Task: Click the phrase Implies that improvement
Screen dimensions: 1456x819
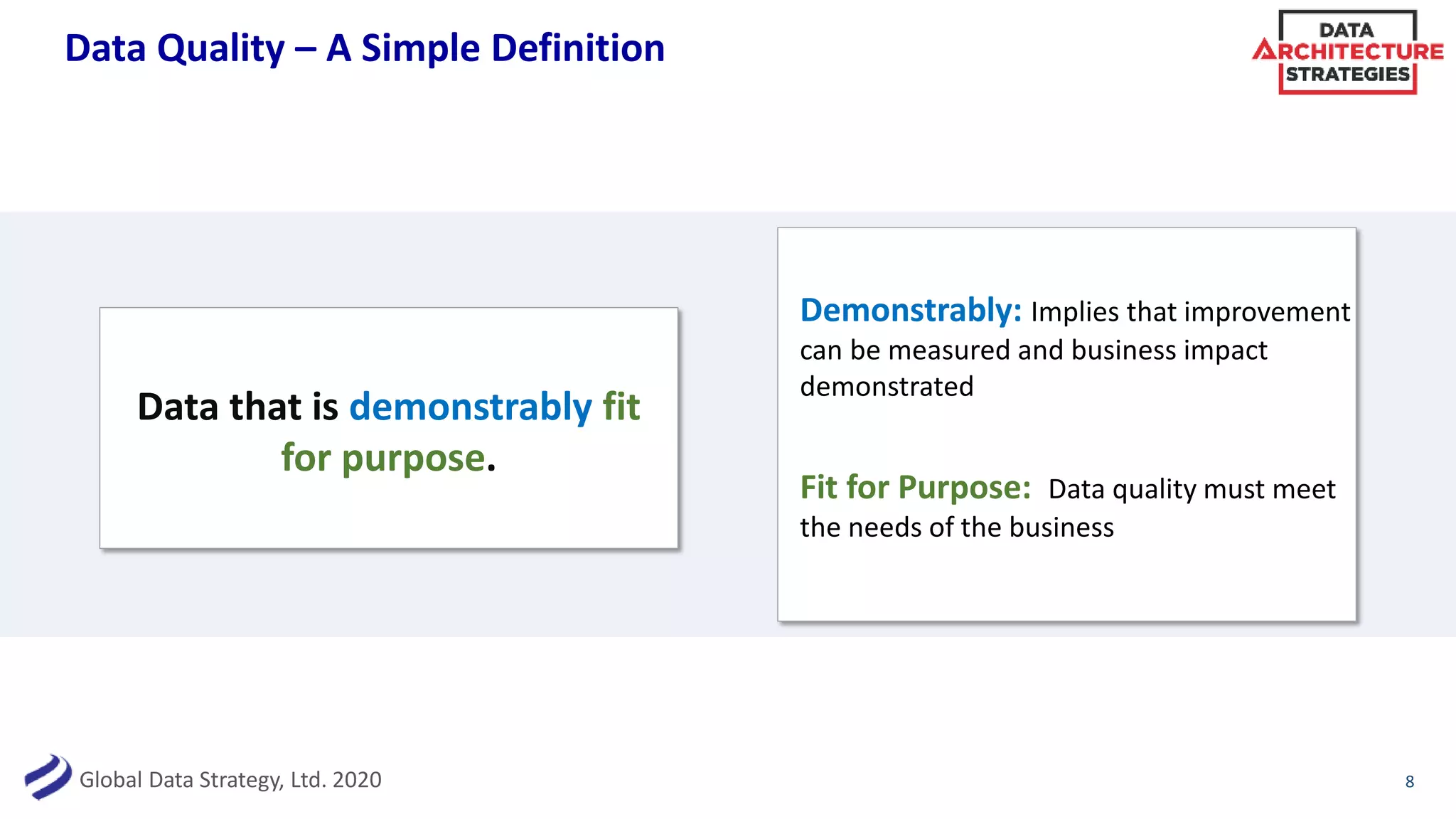Action: pyautogui.click(x=1189, y=312)
